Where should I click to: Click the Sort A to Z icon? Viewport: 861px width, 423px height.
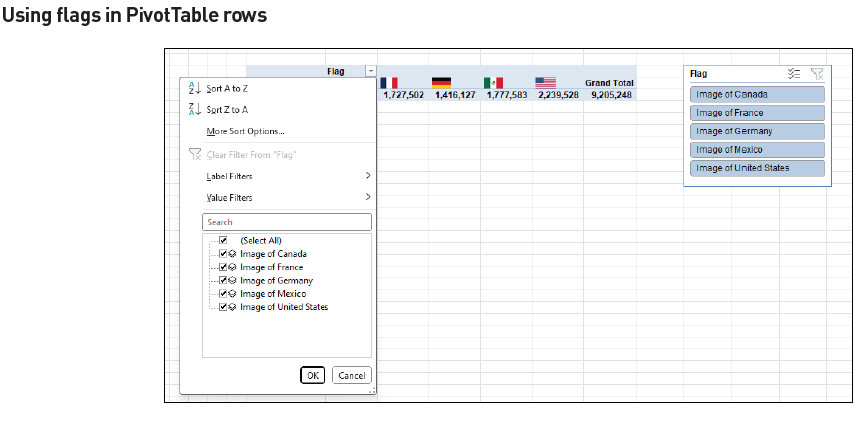pos(195,88)
